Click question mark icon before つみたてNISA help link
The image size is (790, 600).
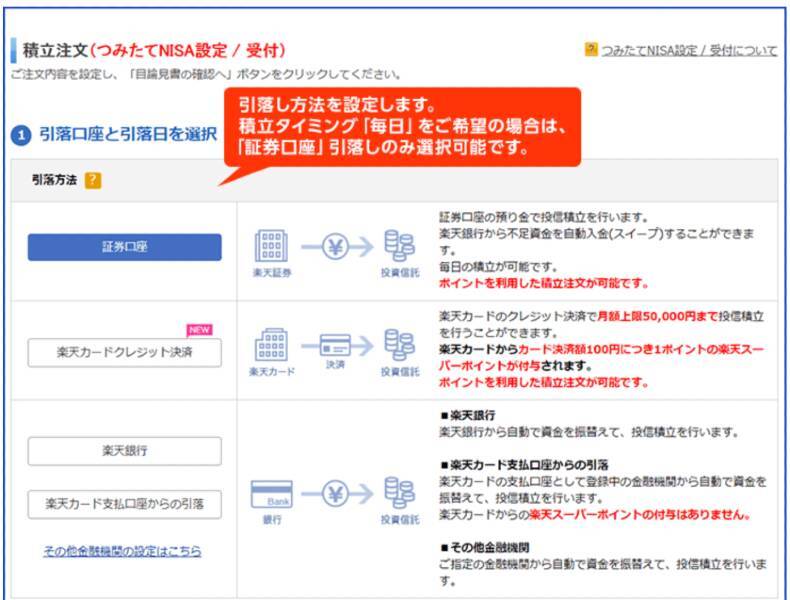591,50
